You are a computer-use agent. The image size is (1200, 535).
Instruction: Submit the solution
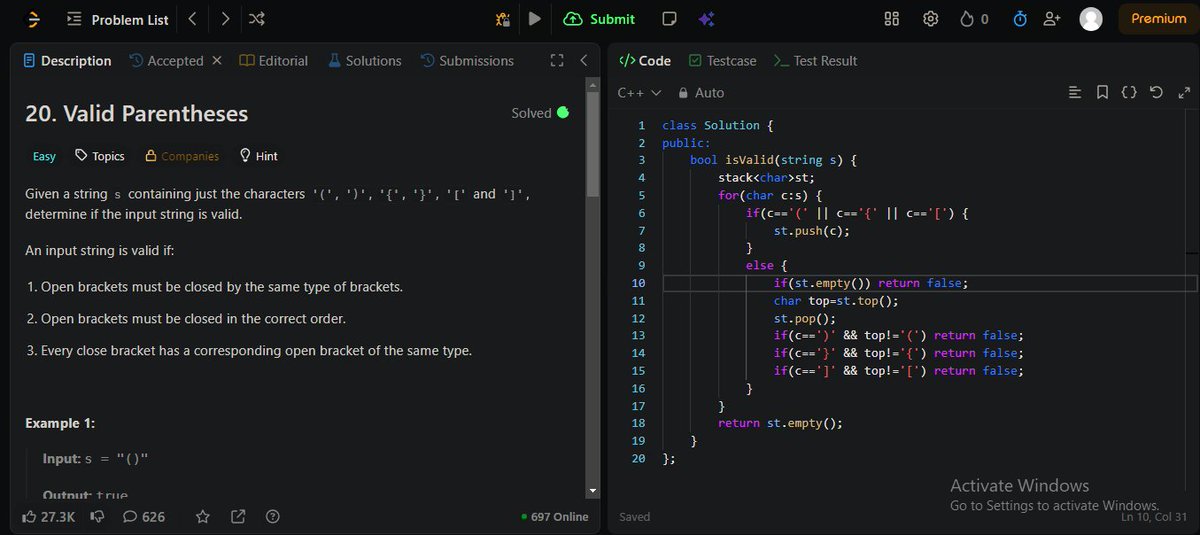tap(599, 19)
